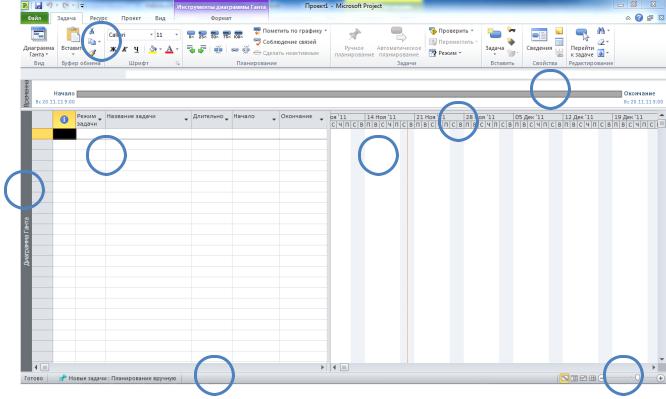Open the Диаграмма Ганта view button
Image resolution: width=666 pixels, height=399 pixels.
pyautogui.click(x=38, y=42)
